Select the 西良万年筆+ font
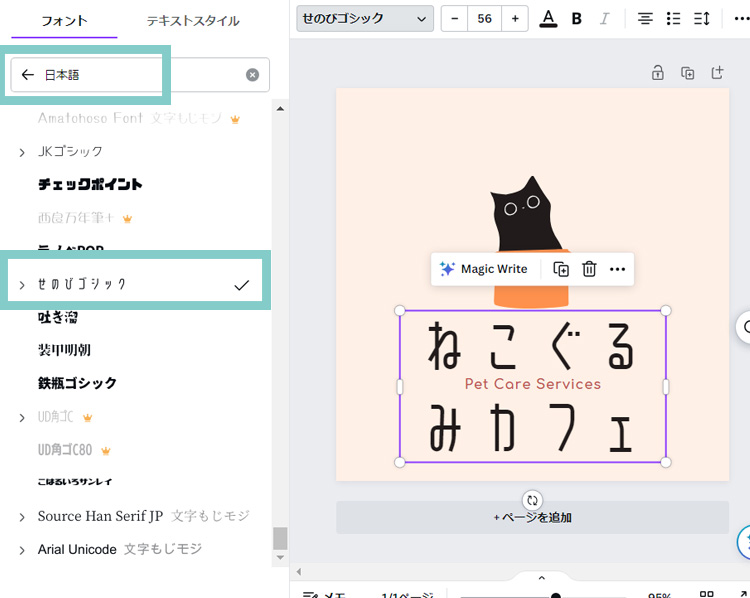 pyautogui.click(x=76, y=218)
